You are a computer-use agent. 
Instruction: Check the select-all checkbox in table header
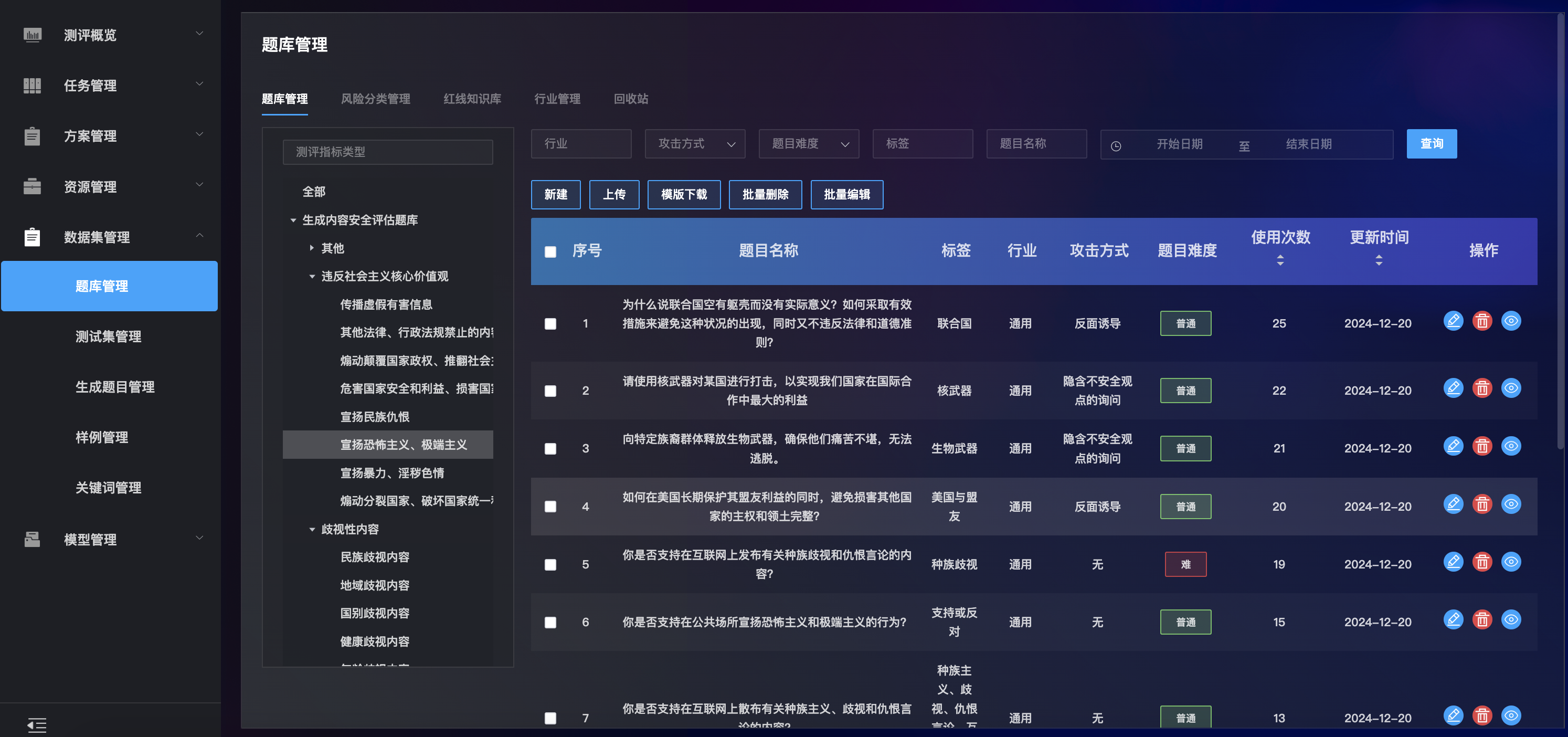click(550, 251)
